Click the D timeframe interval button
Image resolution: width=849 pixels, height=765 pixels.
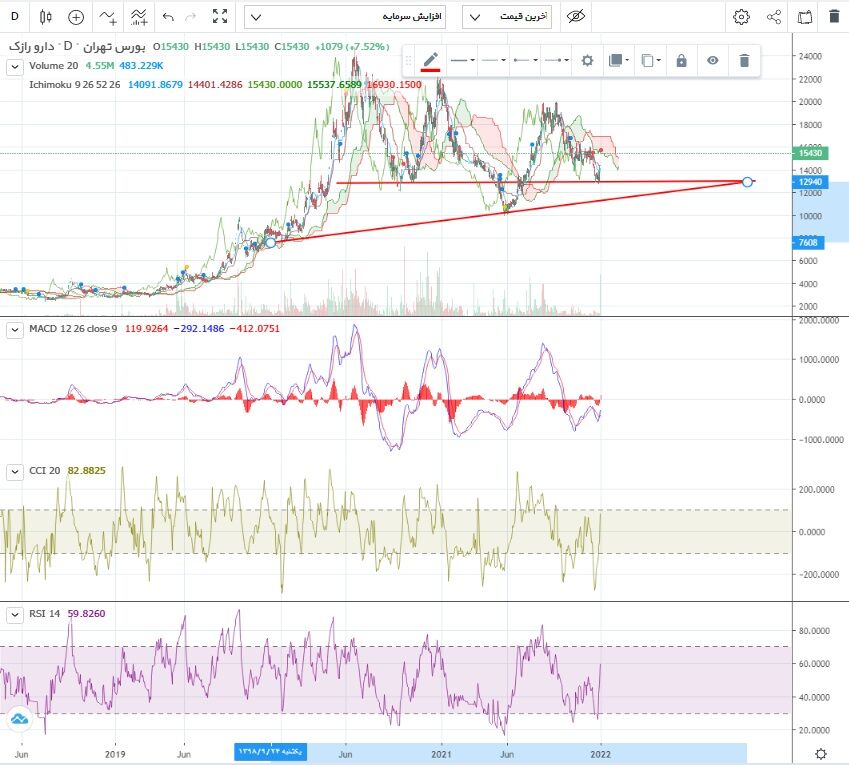[x=14, y=17]
